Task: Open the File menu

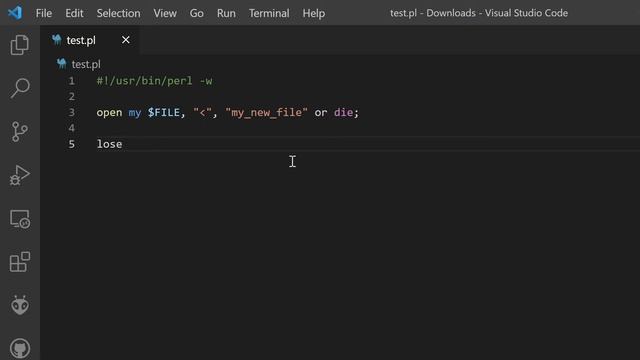Action: tap(44, 13)
